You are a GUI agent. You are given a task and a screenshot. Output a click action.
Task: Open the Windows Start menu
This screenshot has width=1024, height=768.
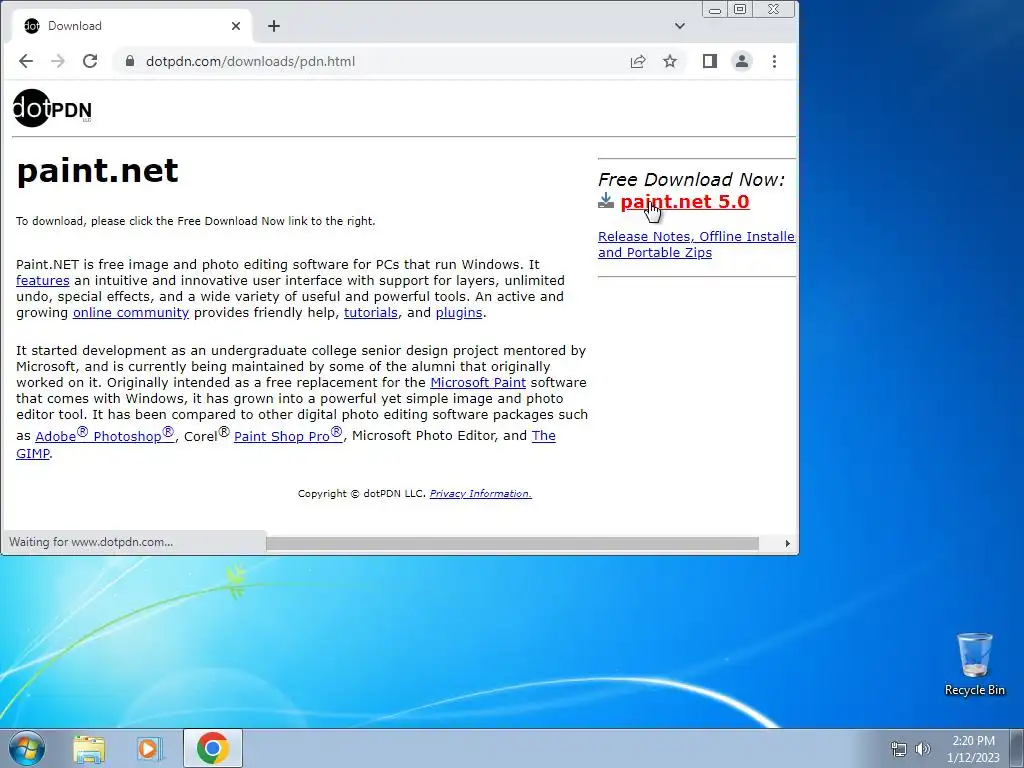point(26,748)
